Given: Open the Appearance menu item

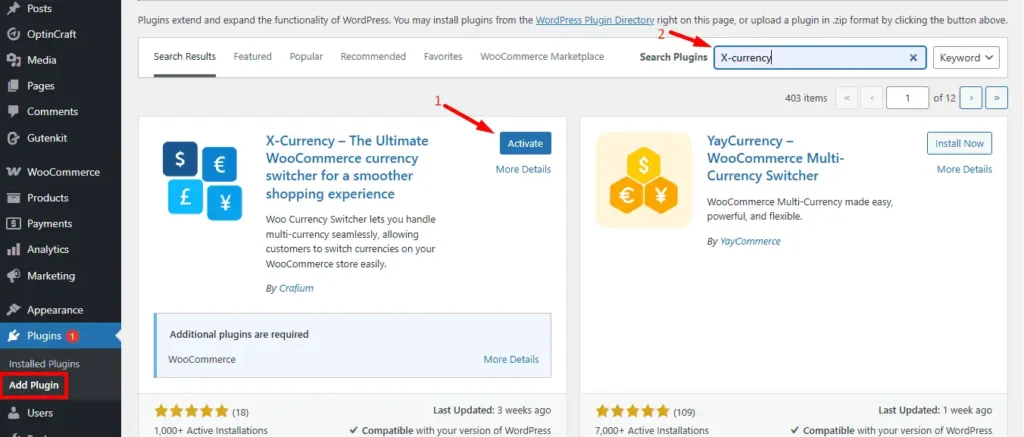Looking at the screenshot, I should (60, 310).
